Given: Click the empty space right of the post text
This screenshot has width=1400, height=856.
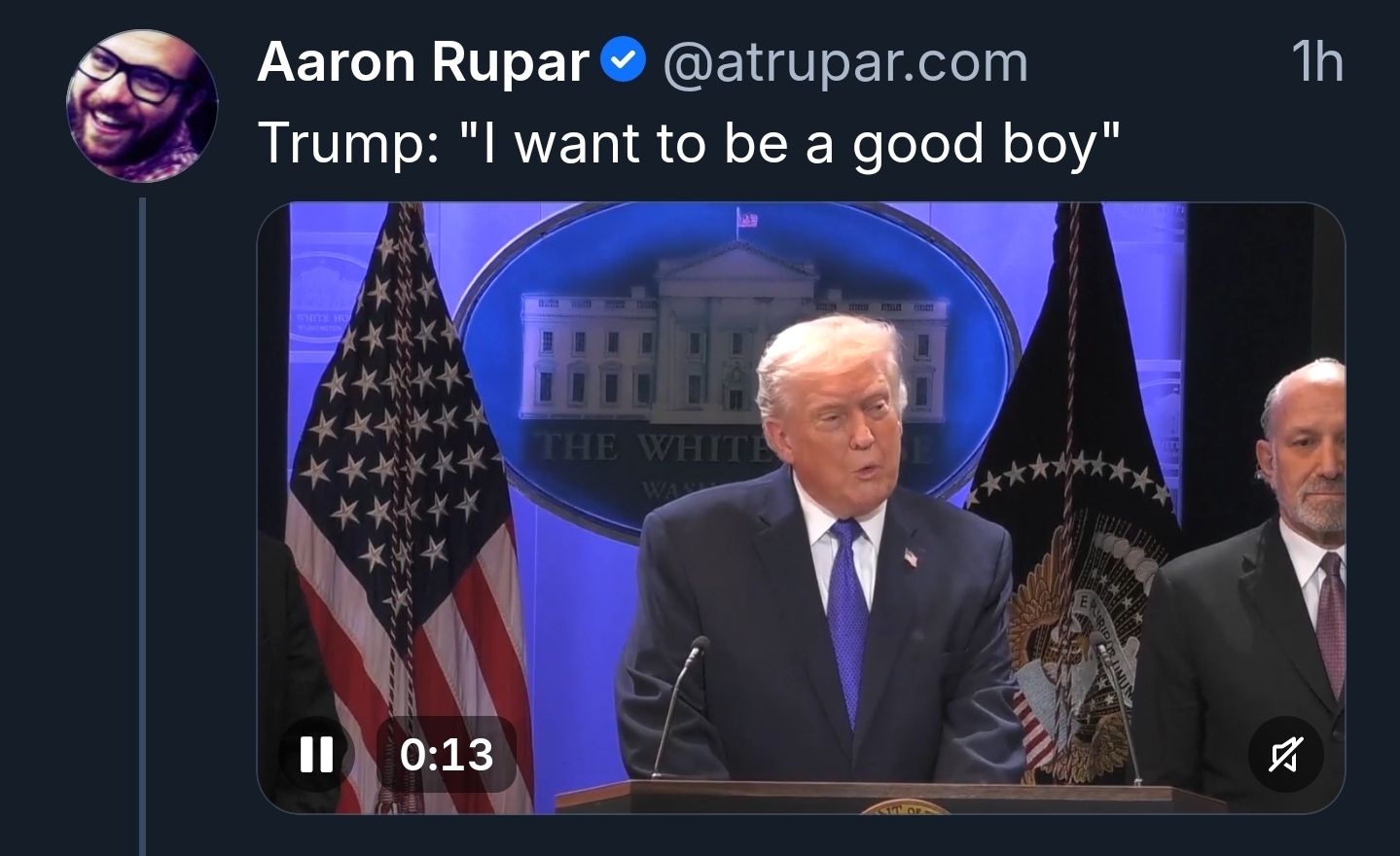Looking at the screenshot, I should click(x=1236, y=143).
